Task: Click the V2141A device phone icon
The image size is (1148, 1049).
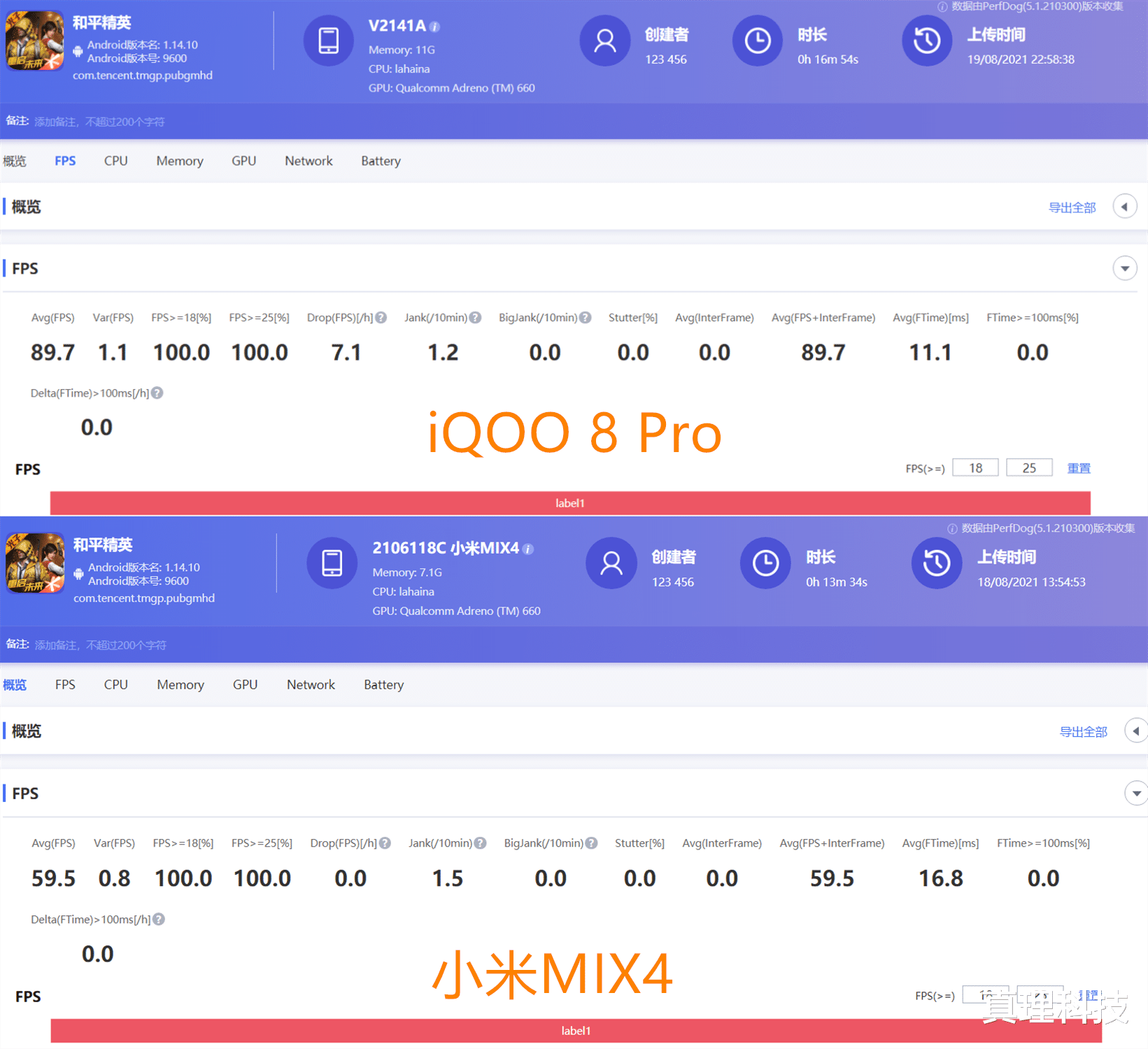Action: click(x=328, y=41)
